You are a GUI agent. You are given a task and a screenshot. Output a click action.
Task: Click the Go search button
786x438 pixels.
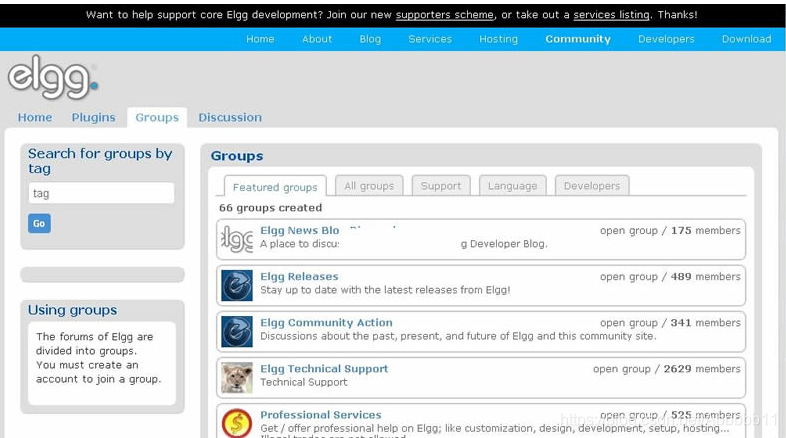point(39,224)
